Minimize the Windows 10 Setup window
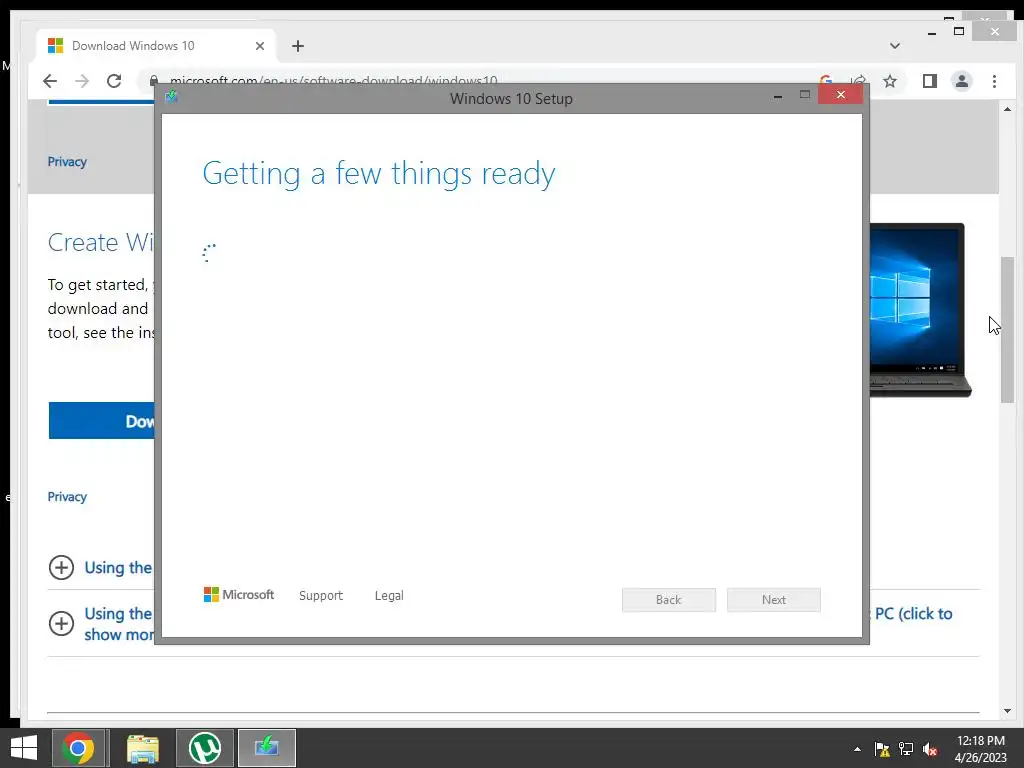This screenshot has width=1024, height=768. tap(778, 96)
